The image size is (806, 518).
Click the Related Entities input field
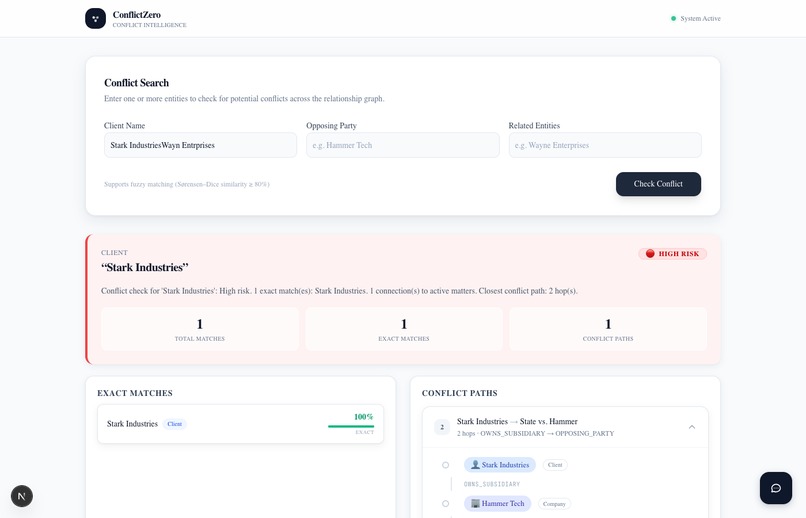click(605, 145)
